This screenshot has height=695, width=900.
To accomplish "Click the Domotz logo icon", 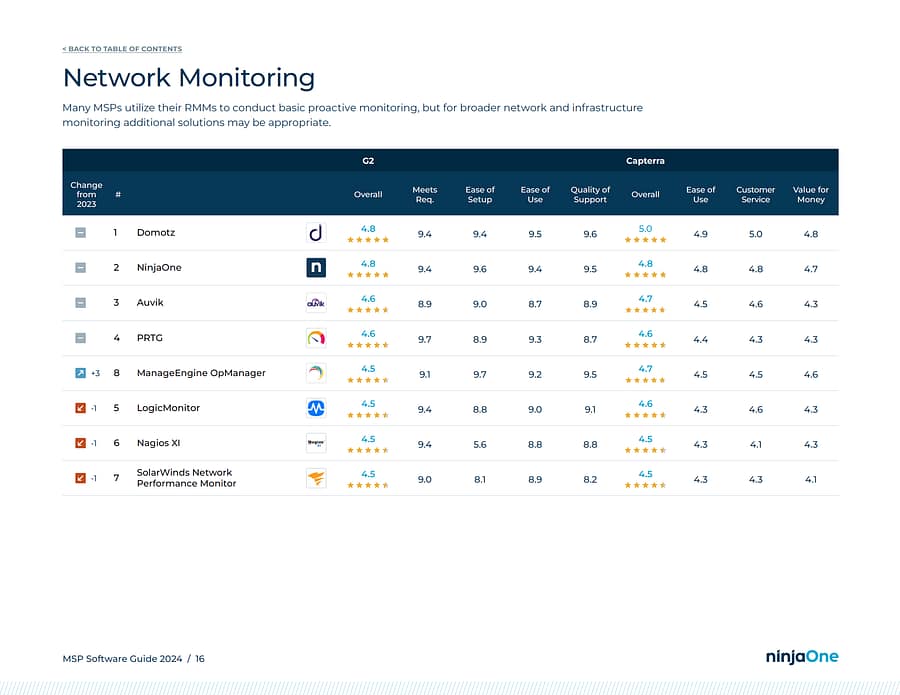I will pos(316,233).
